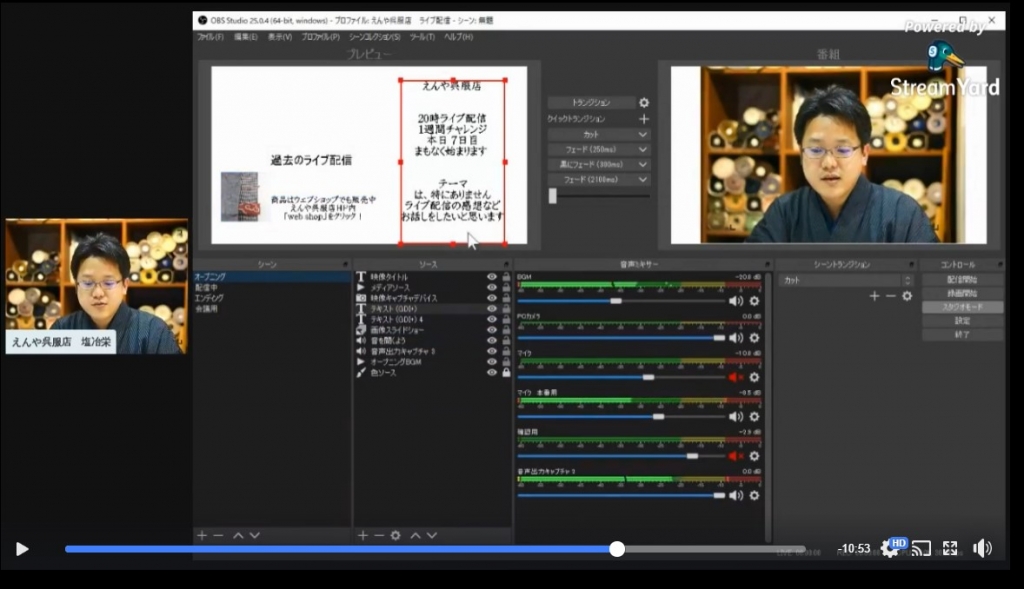Hide the 映像キャプチャデバイス source
The height and width of the screenshot is (589, 1024).
[492, 298]
